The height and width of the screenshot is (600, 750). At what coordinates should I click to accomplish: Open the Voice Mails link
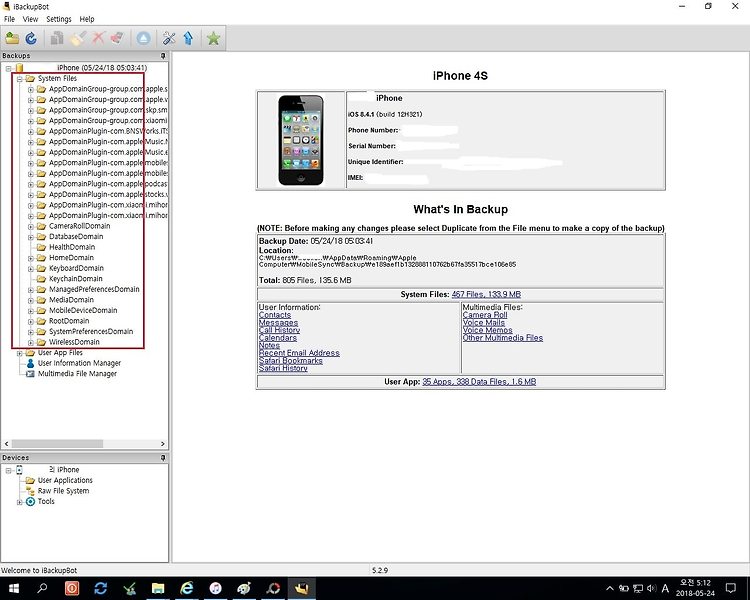pos(484,322)
